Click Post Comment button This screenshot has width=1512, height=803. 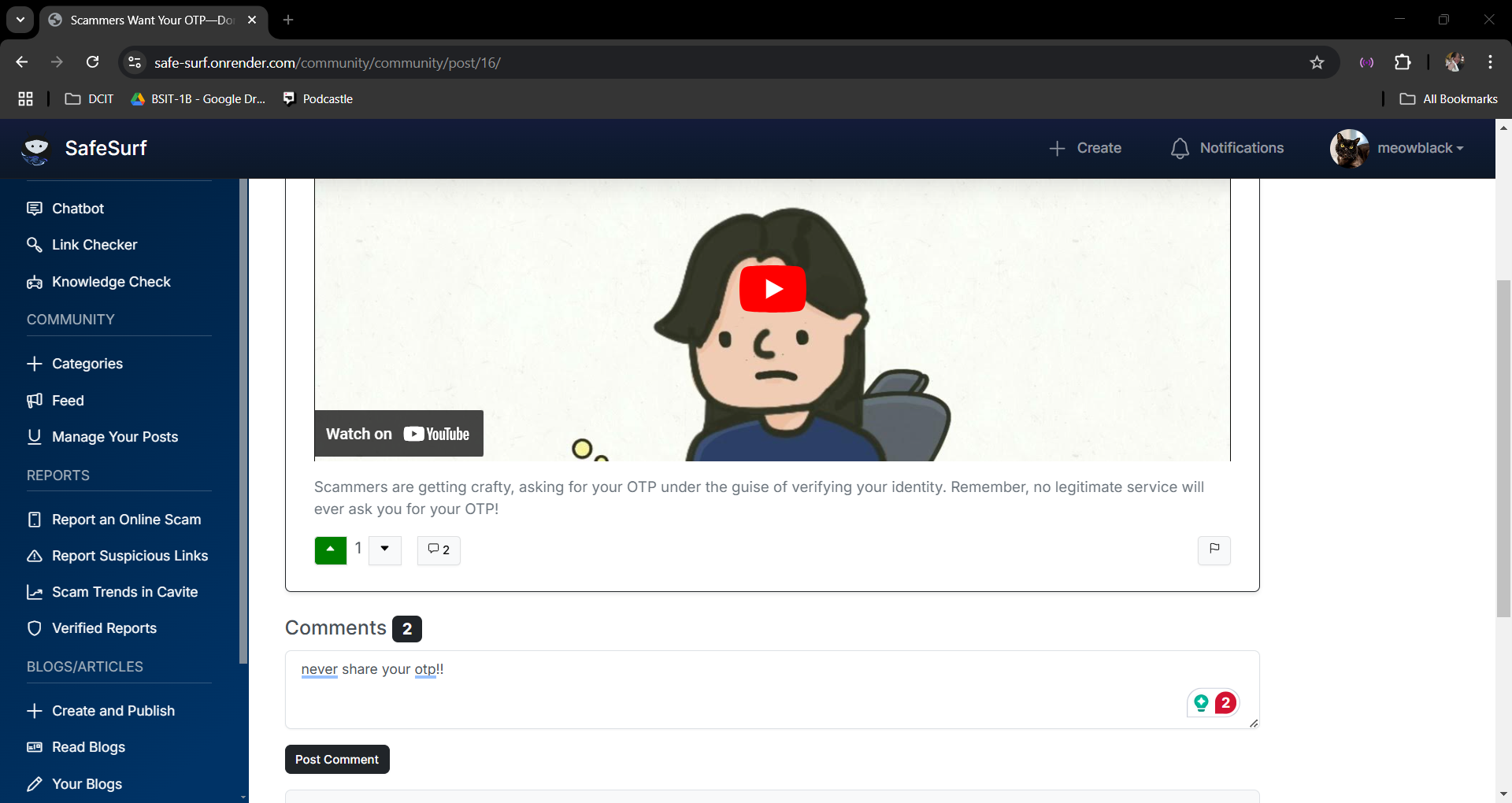(x=337, y=760)
